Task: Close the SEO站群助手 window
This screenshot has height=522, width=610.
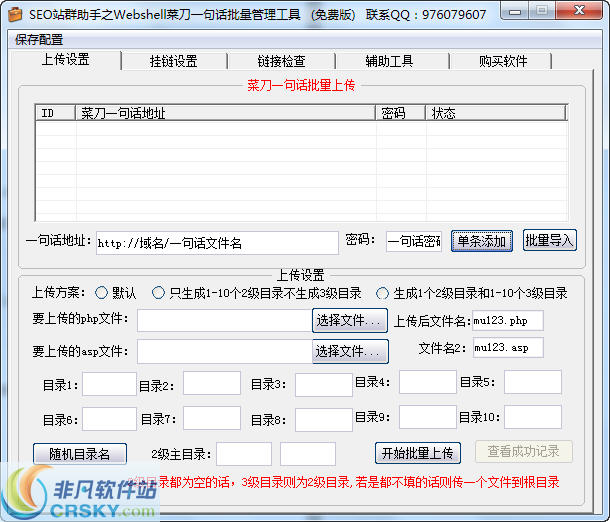Action: pos(579,11)
